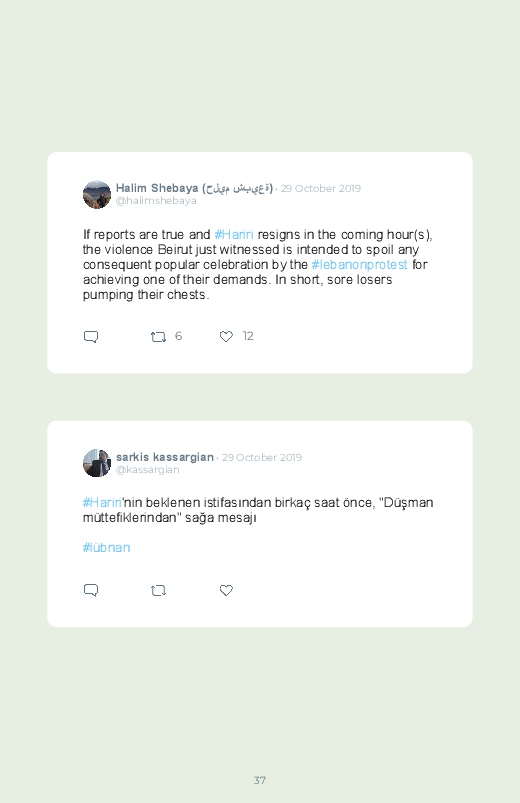Open sarkis kassargian's profile avatar
The width and height of the screenshot is (520, 803).
[97, 463]
